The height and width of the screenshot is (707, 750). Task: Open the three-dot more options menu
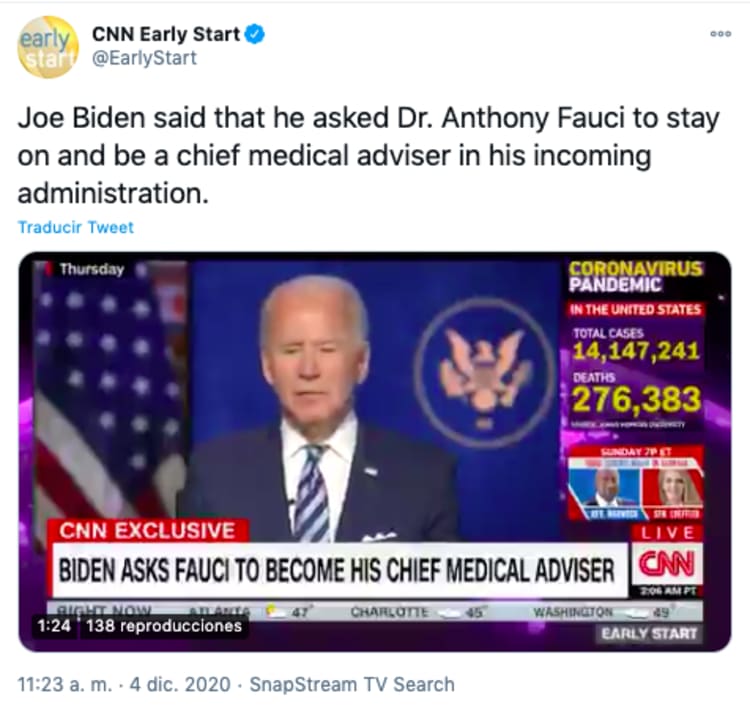pyautogui.click(x=720, y=34)
